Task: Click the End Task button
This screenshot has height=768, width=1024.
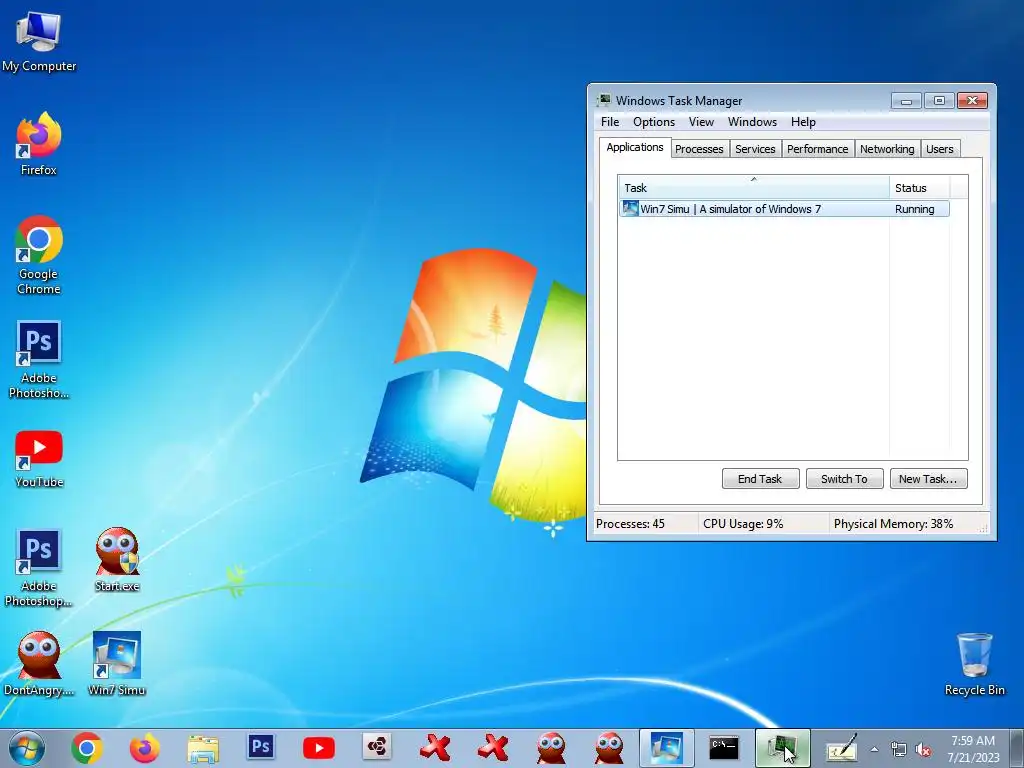Action: click(x=760, y=479)
